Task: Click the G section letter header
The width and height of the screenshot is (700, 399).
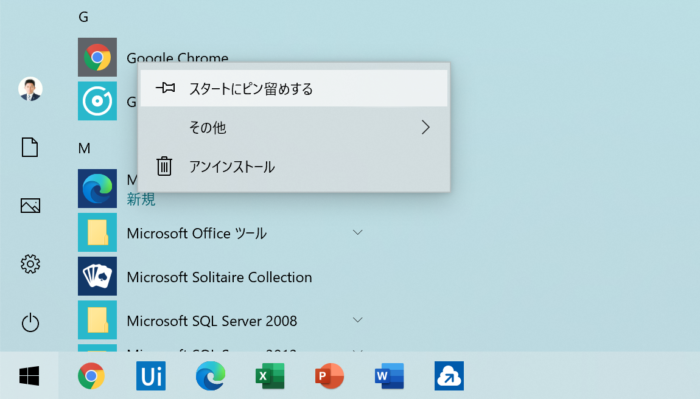Action: tap(83, 17)
